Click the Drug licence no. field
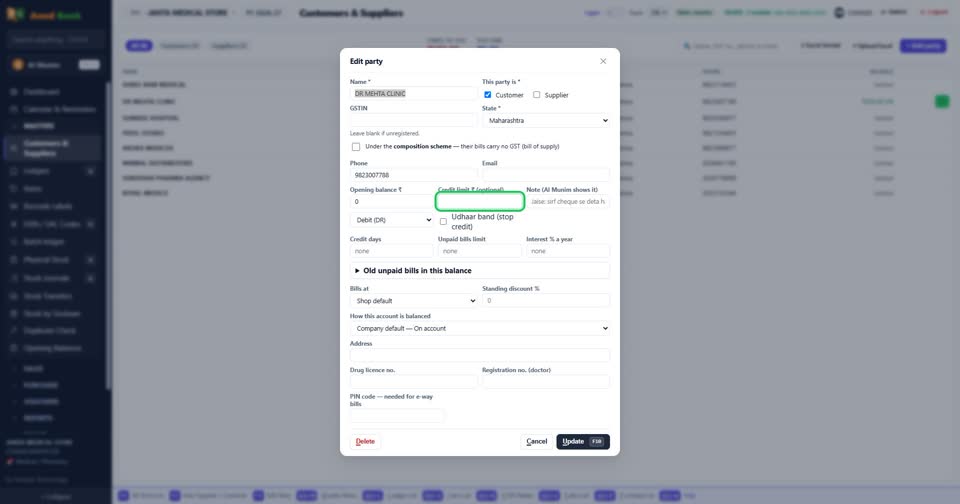 [413, 382]
